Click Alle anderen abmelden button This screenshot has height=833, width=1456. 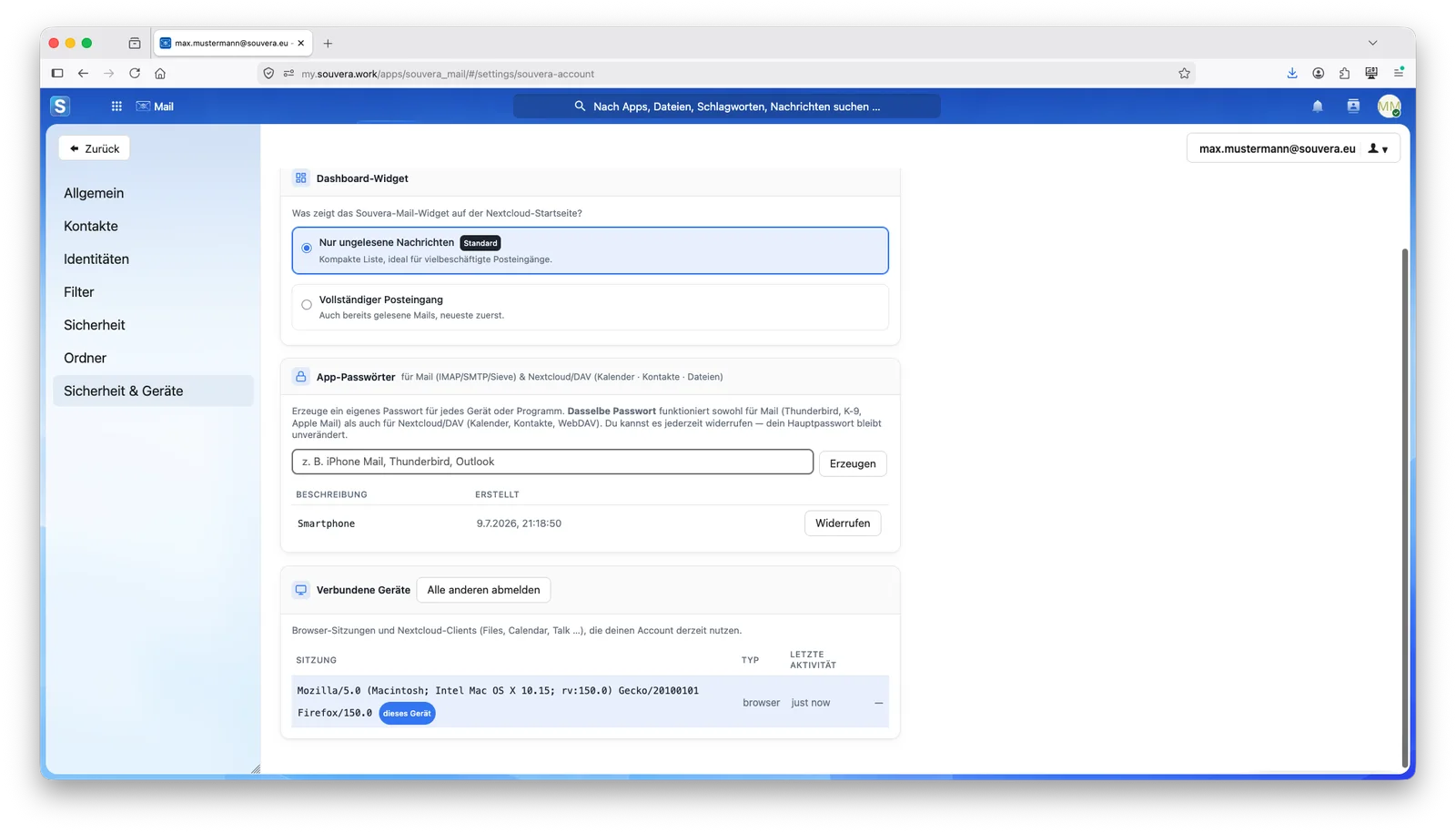pos(483,590)
